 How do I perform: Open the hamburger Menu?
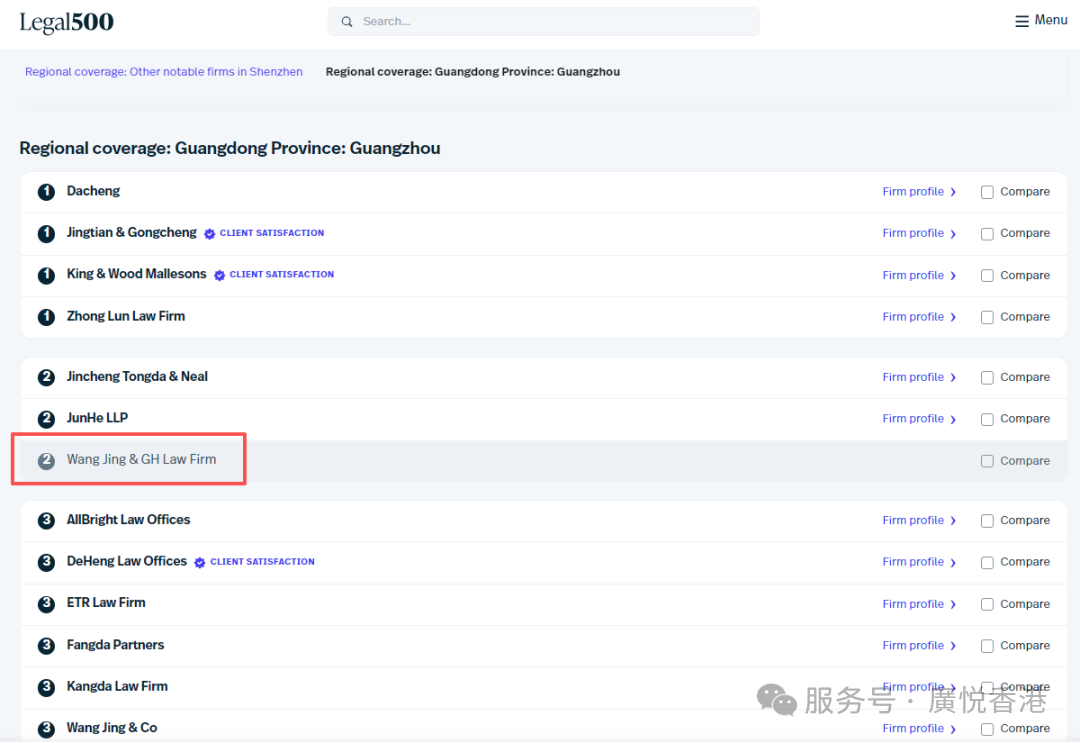(x=1041, y=20)
